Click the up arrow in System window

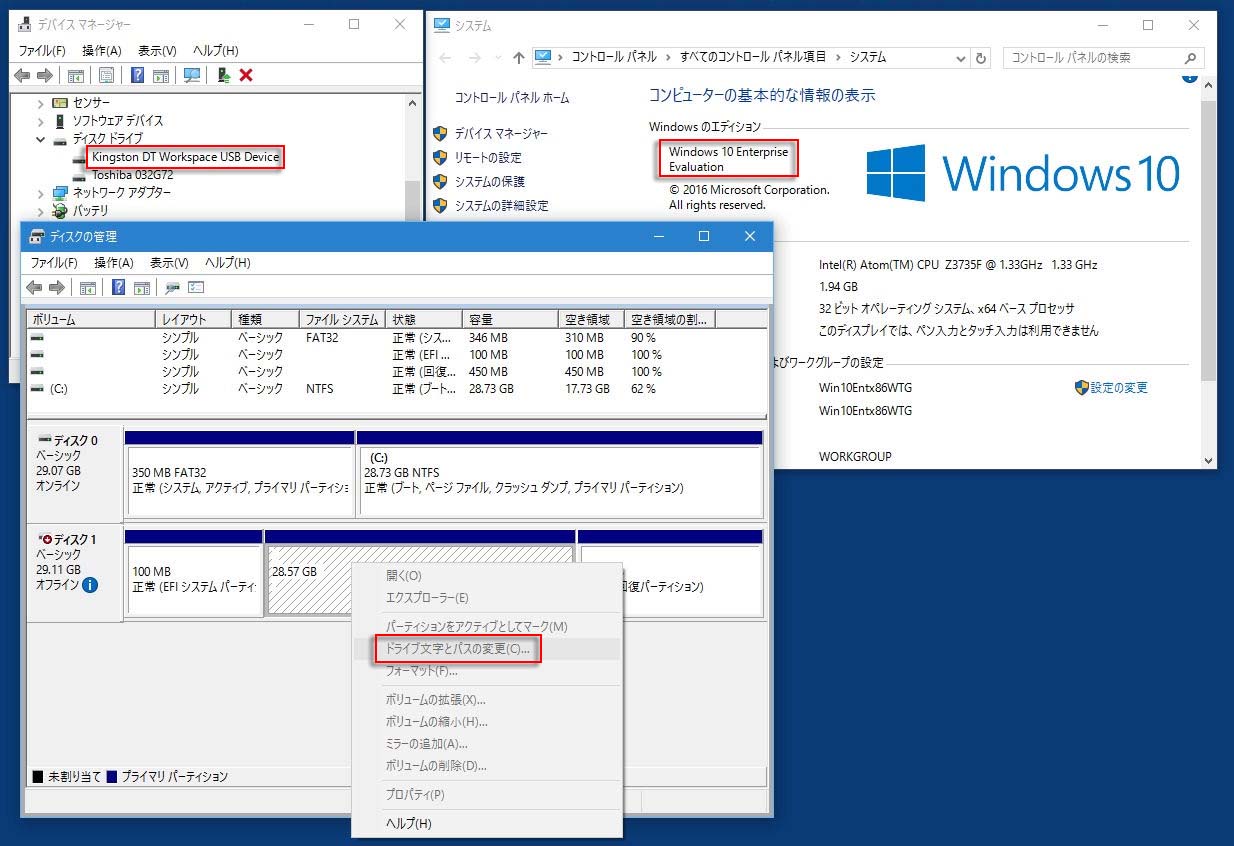[518, 58]
